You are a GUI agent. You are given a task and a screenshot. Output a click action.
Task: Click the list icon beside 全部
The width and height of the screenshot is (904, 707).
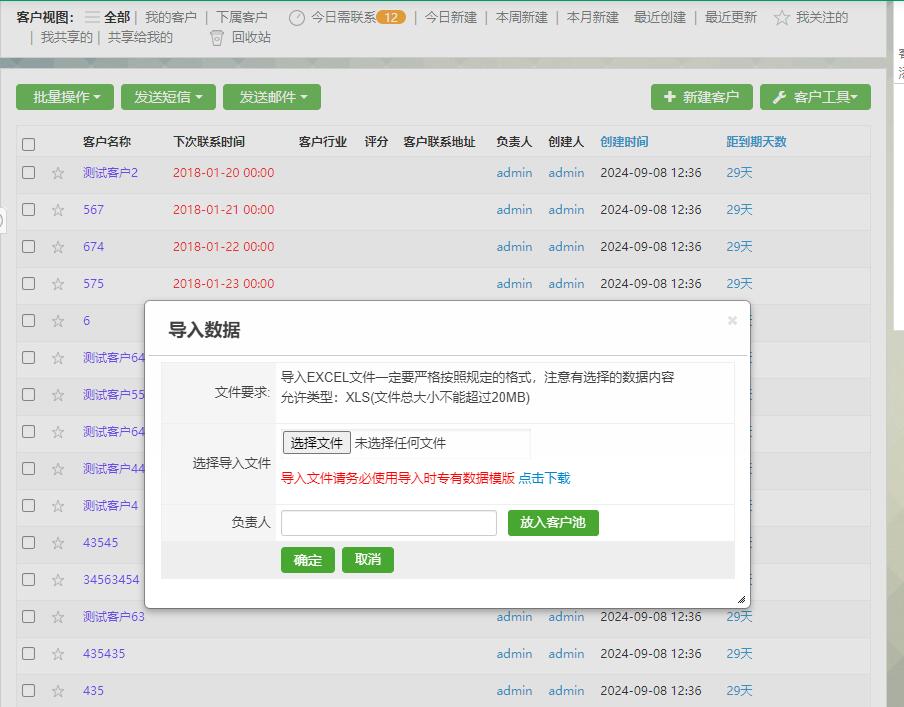[x=92, y=17]
